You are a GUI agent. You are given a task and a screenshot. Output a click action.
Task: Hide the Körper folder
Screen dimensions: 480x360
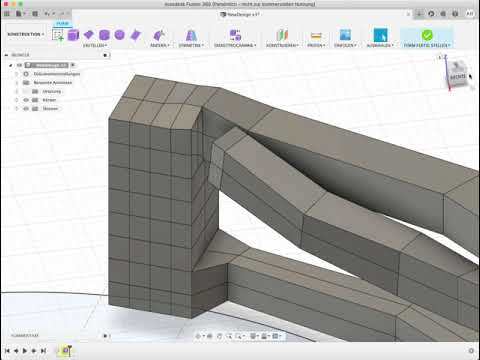pyautogui.click(x=26, y=100)
